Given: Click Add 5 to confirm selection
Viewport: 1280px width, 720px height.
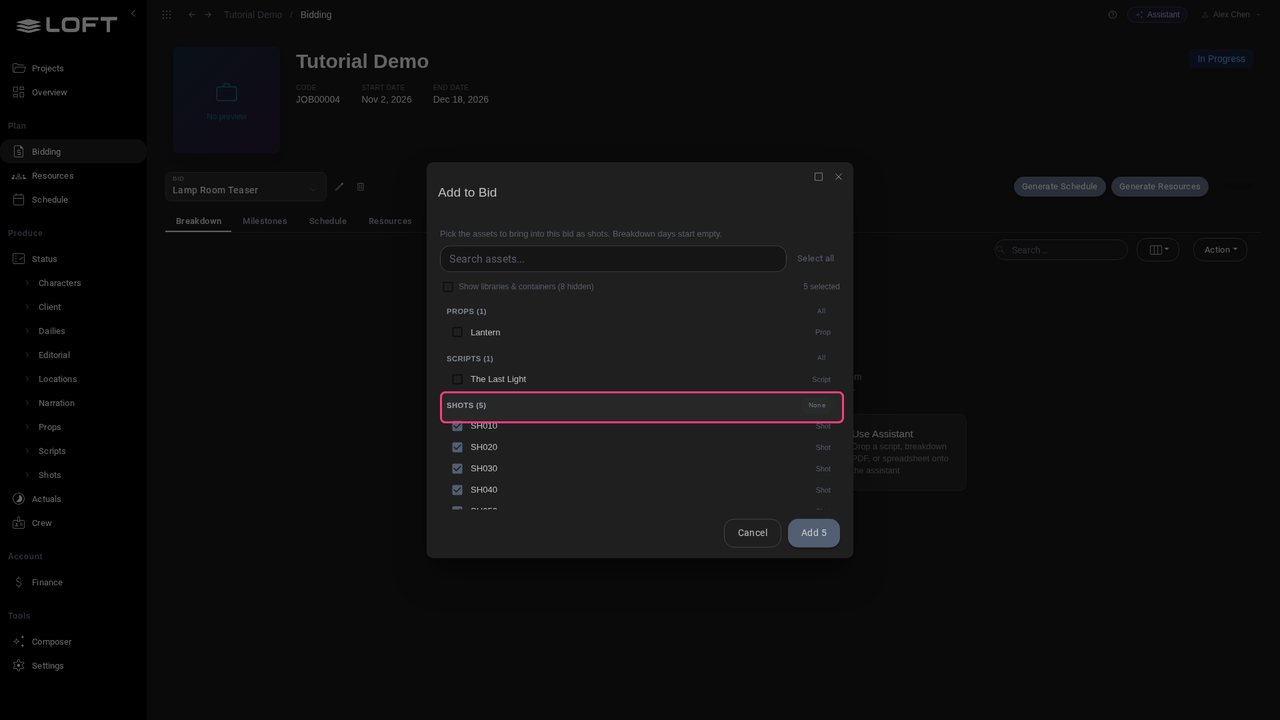Looking at the screenshot, I should pyautogui.click(x=814, y=533).
